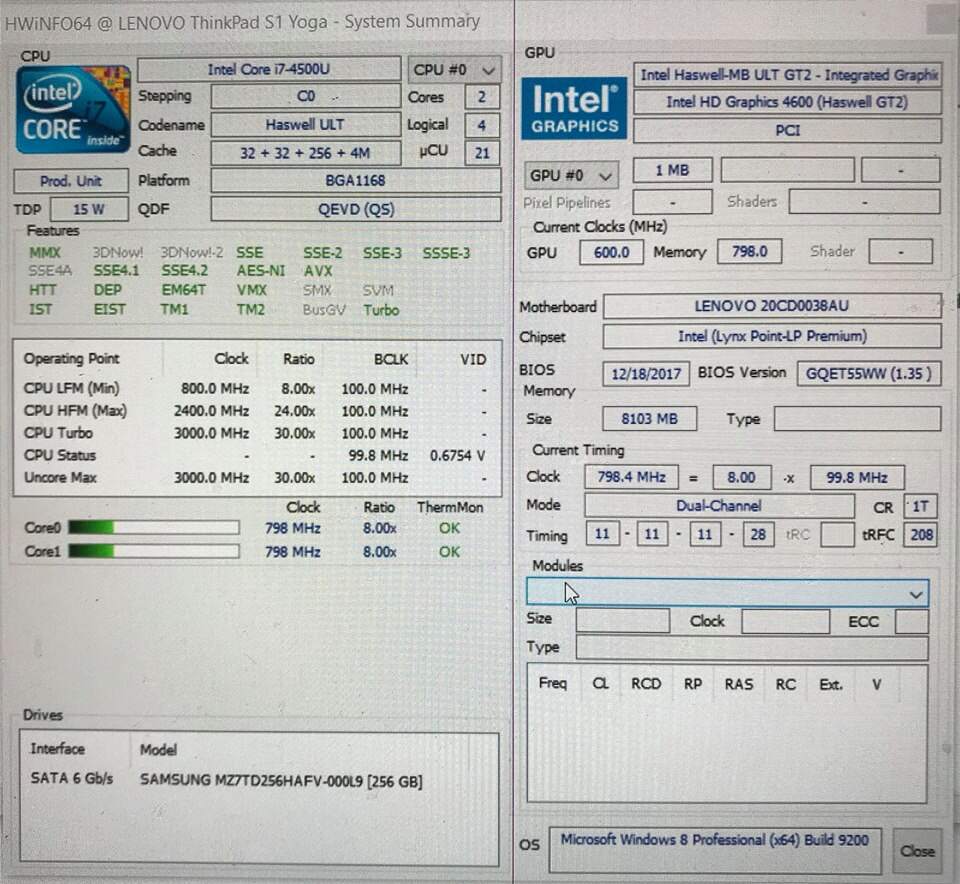This screenshot has width=960, height=884.
Task: Click the Dual-Channel memory mode field
Action: click(x=719, y=506)
